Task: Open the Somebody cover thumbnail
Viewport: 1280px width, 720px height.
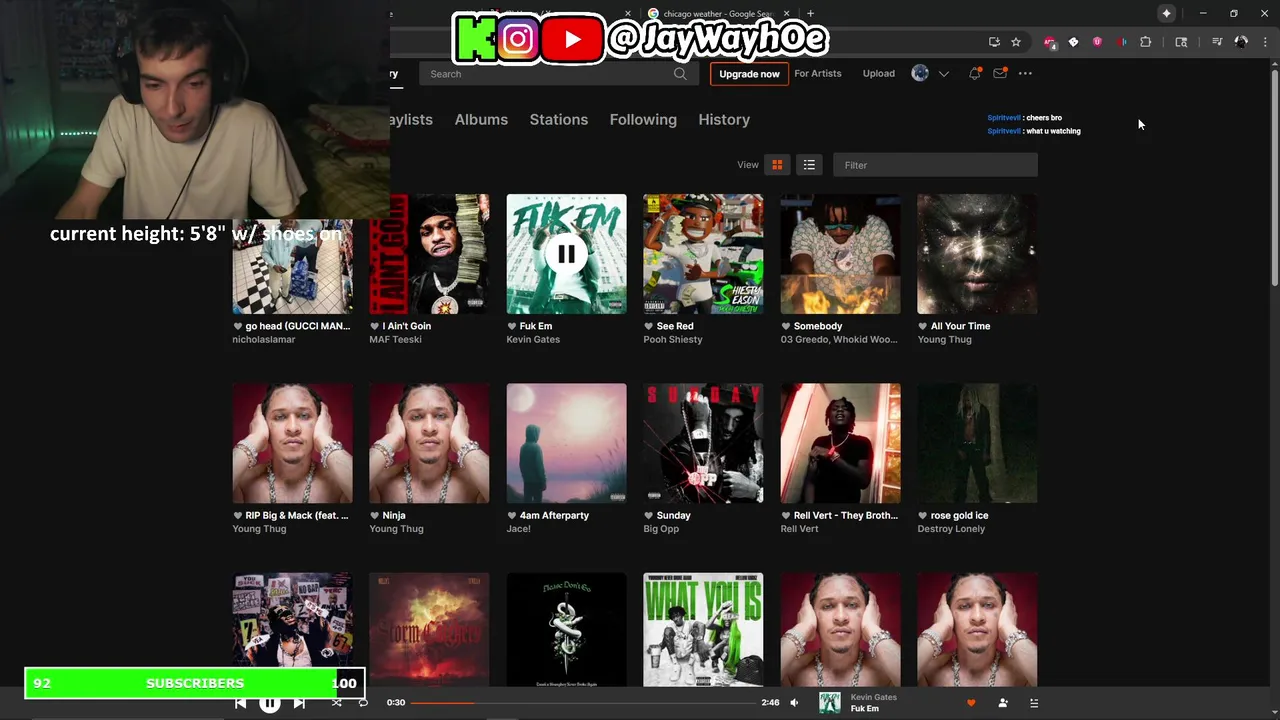Action: 840,254
